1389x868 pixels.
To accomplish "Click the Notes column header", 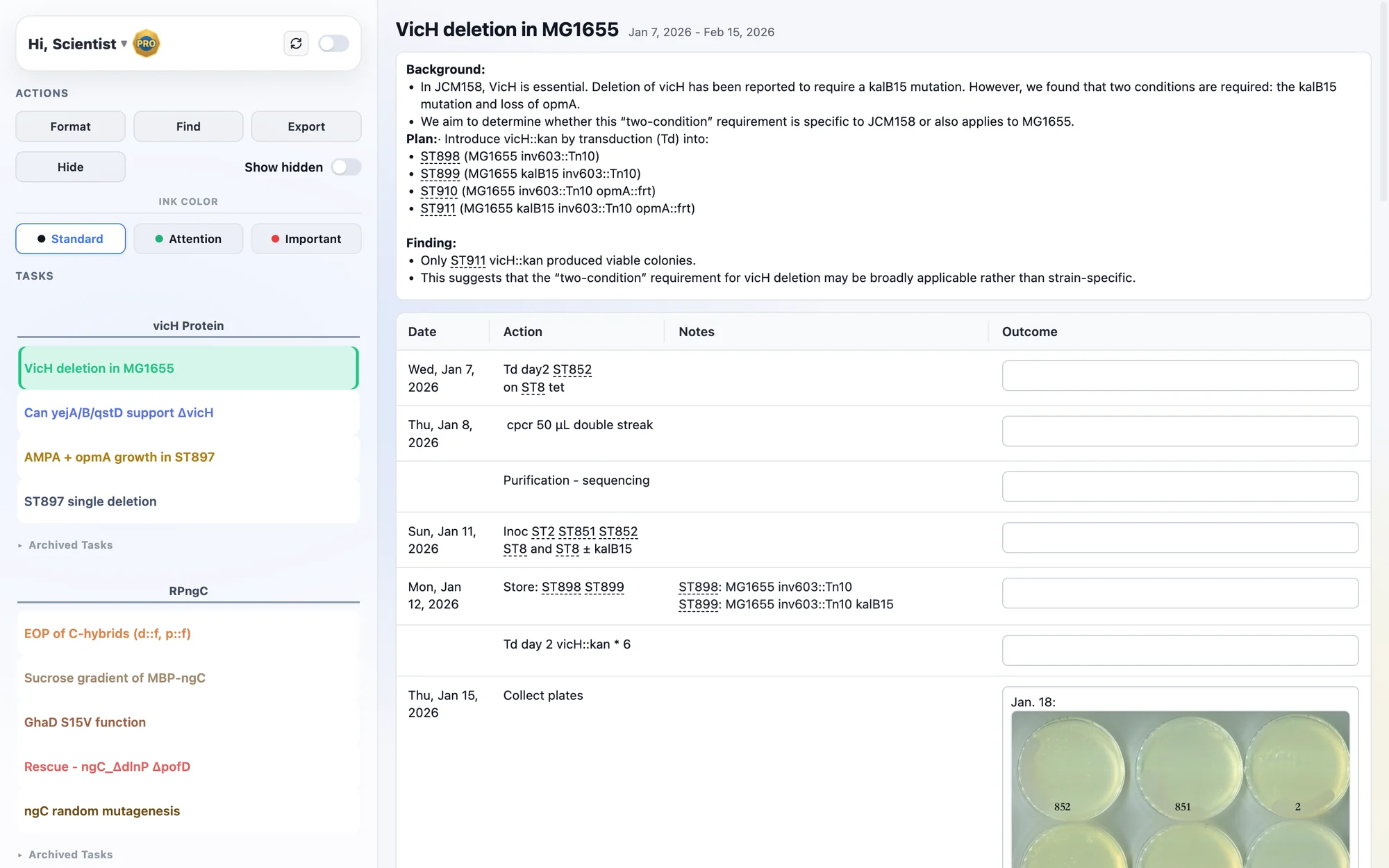I will (x=697, y=332).
